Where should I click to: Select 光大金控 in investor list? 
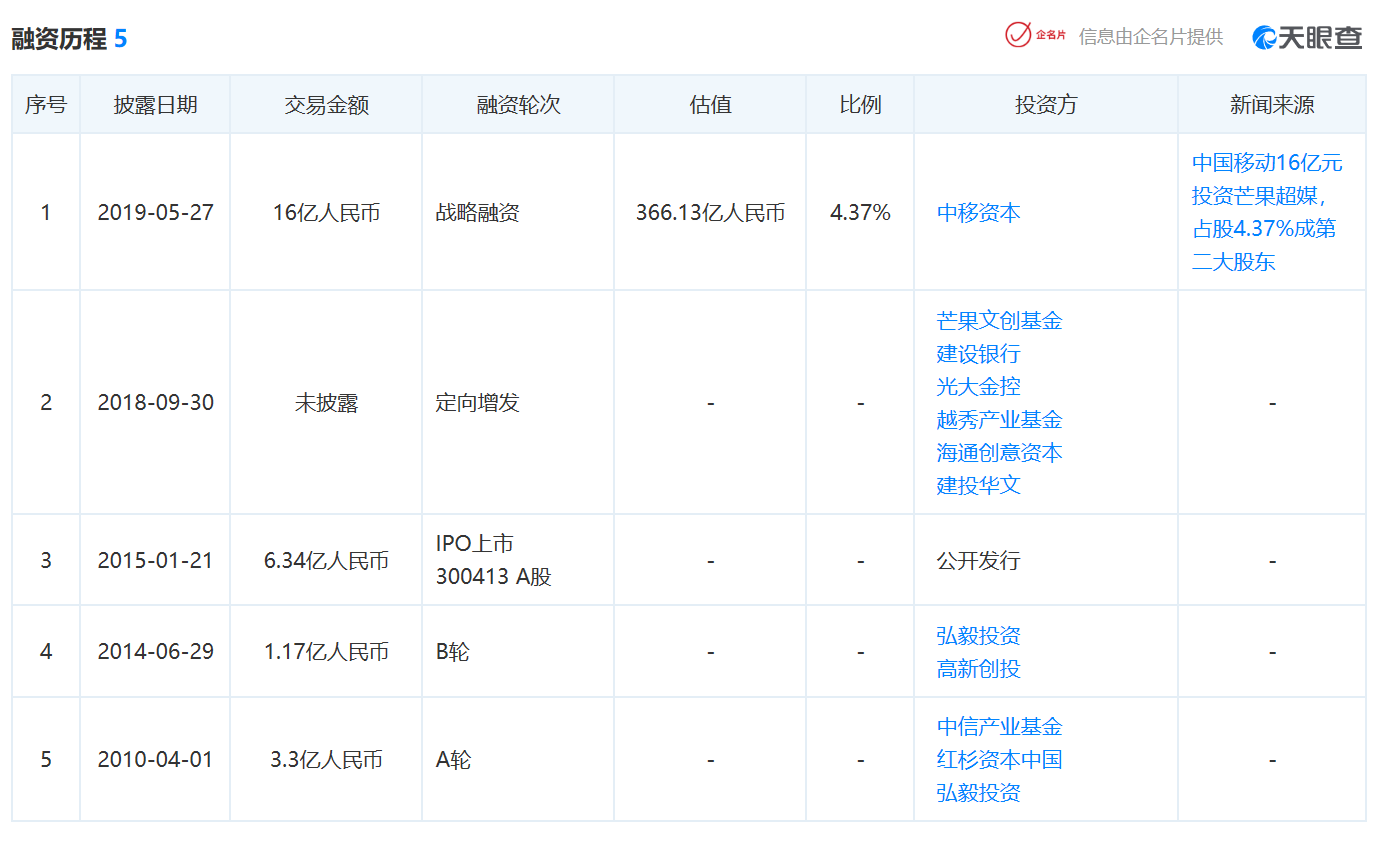tap(978, 387)
